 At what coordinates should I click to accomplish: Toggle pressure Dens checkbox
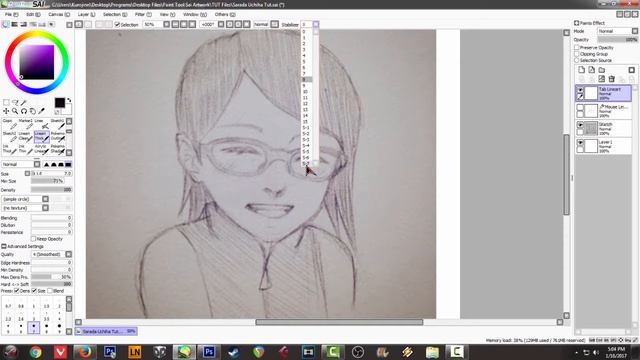point(17,291)
